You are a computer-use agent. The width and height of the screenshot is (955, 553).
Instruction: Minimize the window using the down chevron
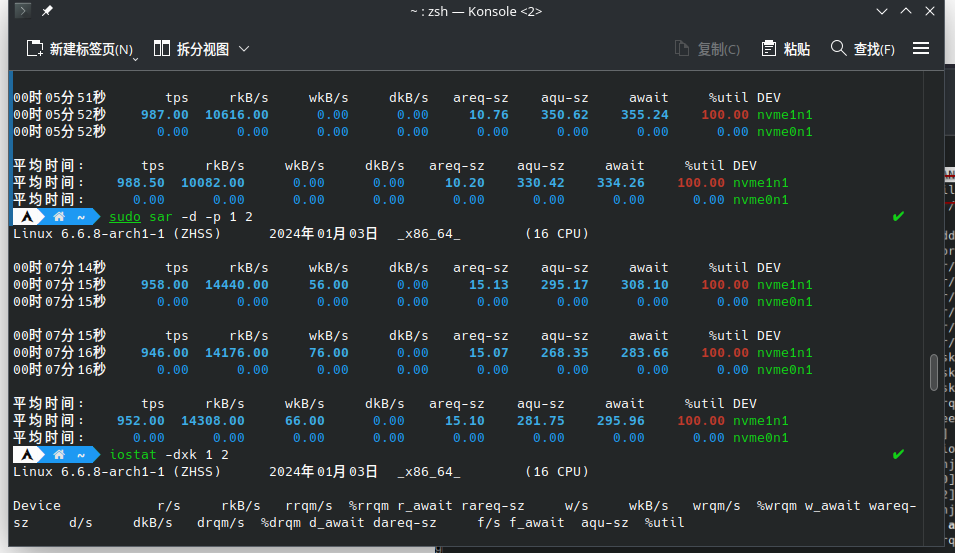pyautogui.click(x=881, y=11)
